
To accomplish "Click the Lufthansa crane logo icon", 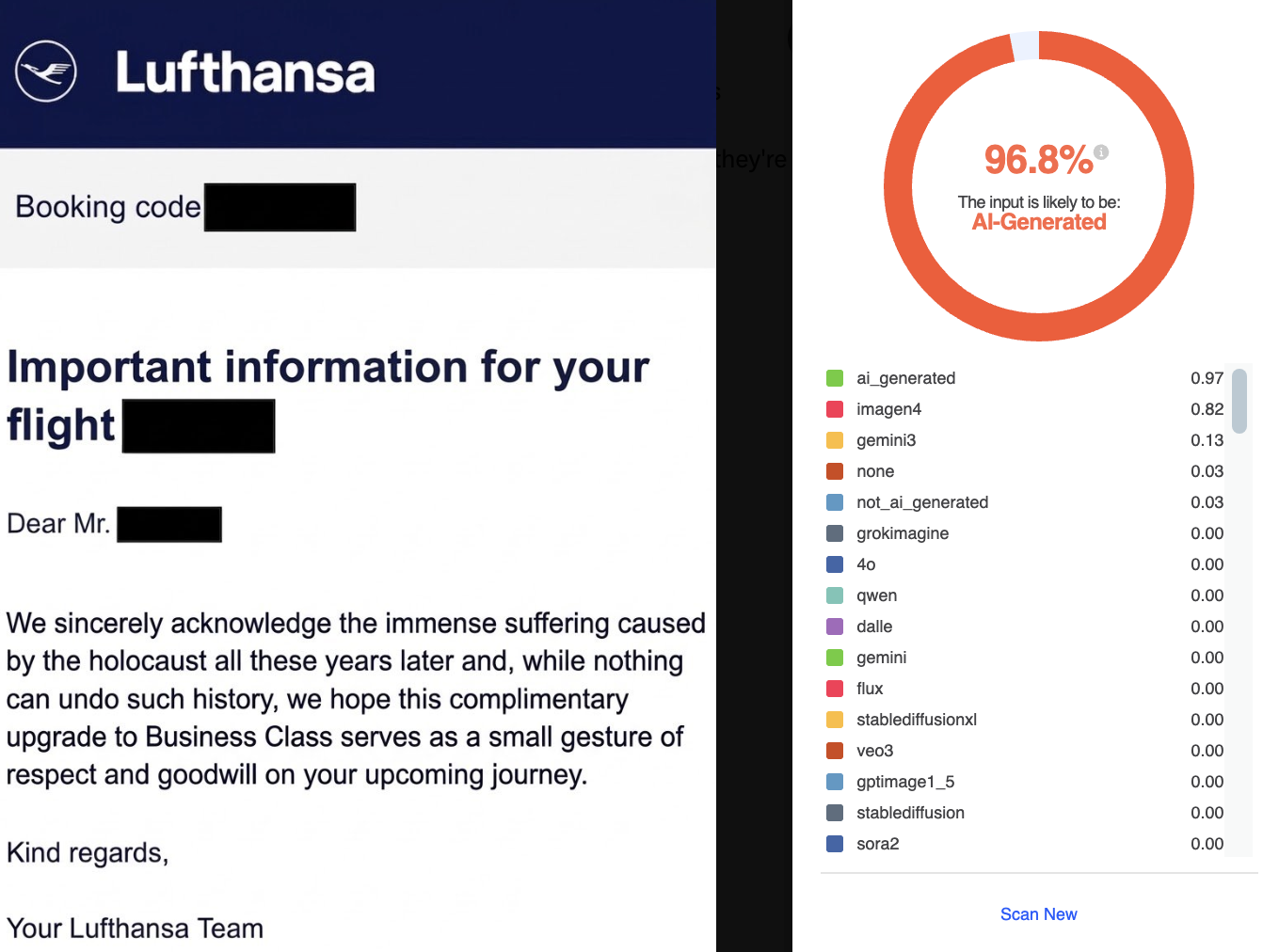I will (x=46, y=71).
